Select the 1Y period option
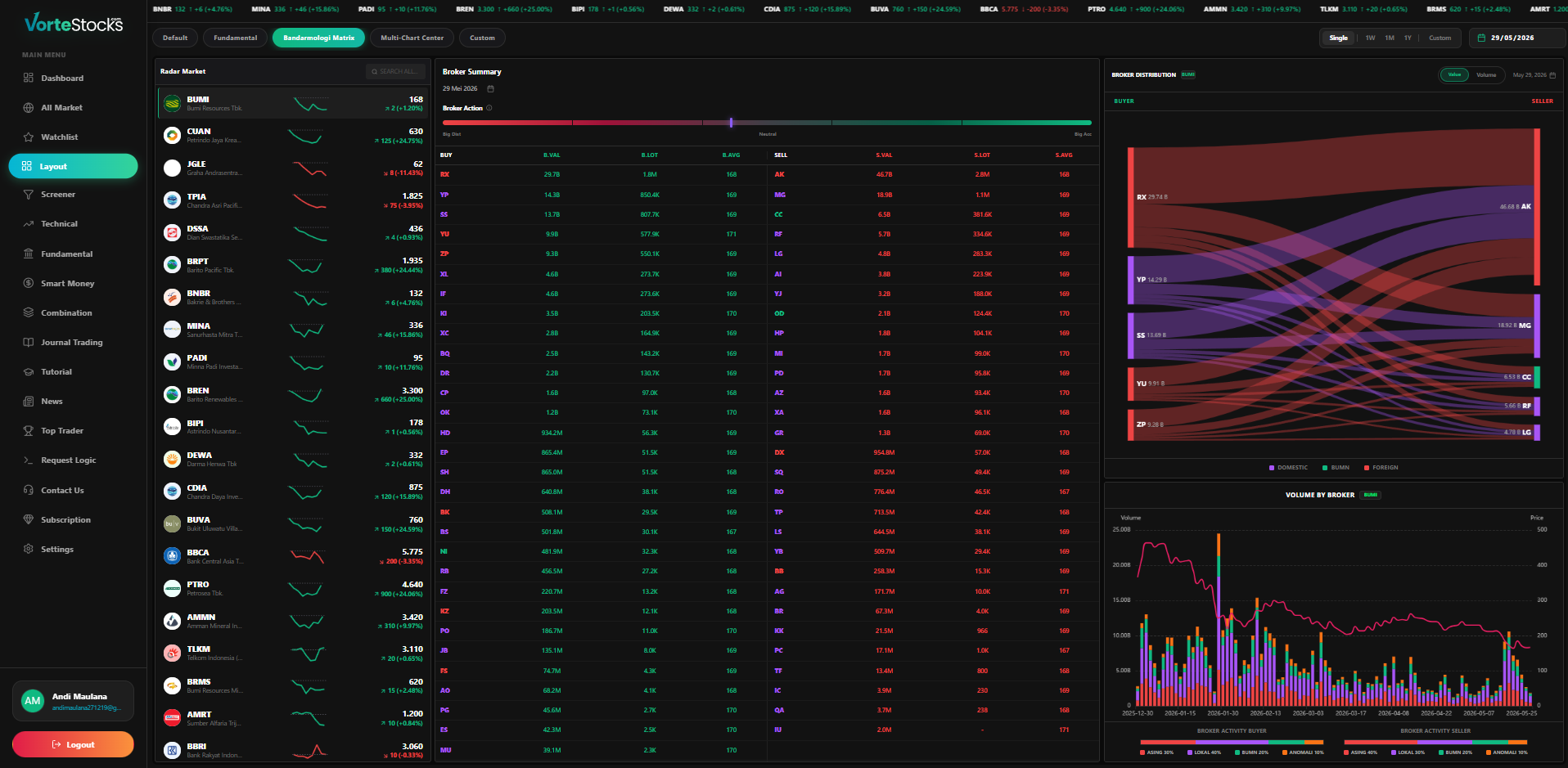Viewport: 1568px width, 768px height. (x=1408, y=38)
